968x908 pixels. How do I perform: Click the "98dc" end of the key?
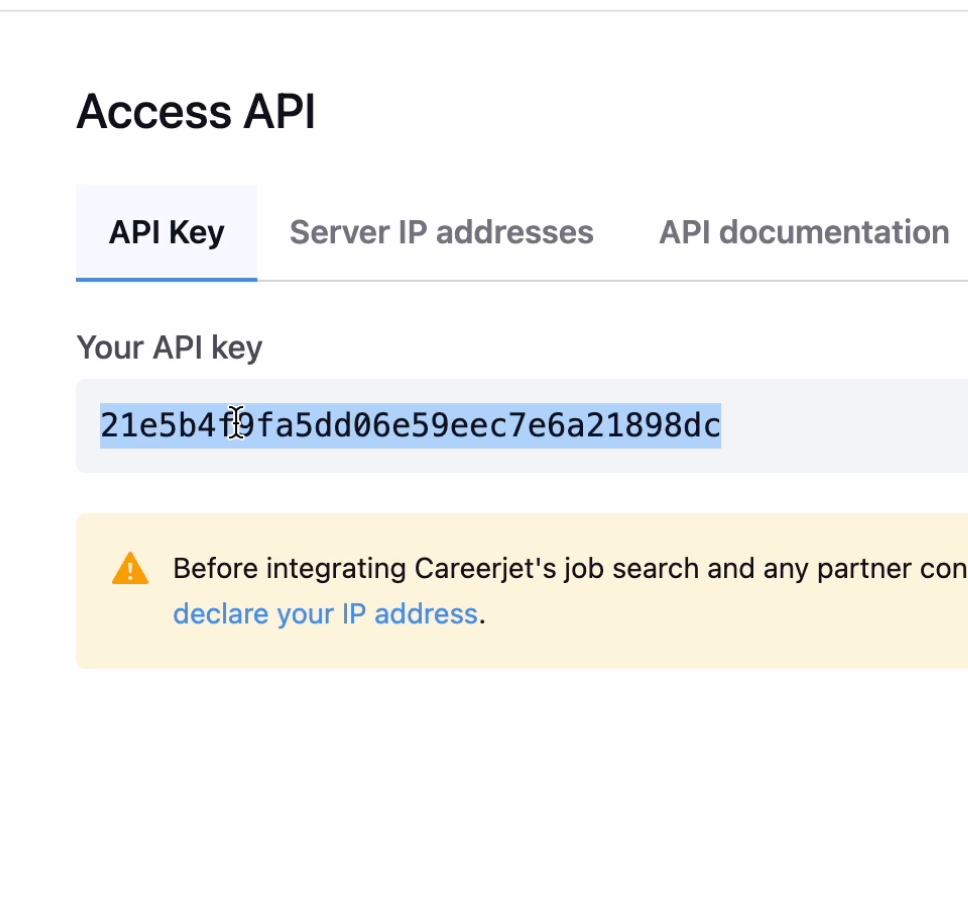tap(696, 425)
